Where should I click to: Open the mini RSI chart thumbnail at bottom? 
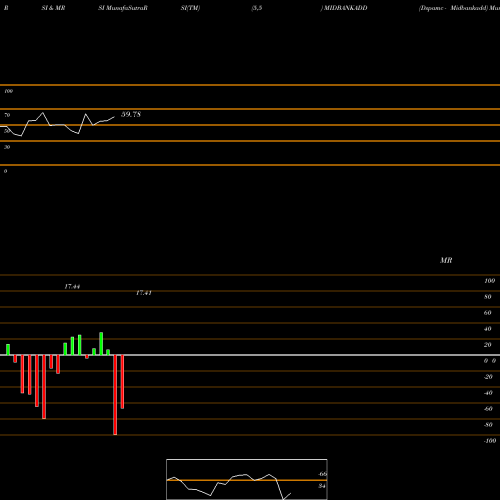coord(247,479)
